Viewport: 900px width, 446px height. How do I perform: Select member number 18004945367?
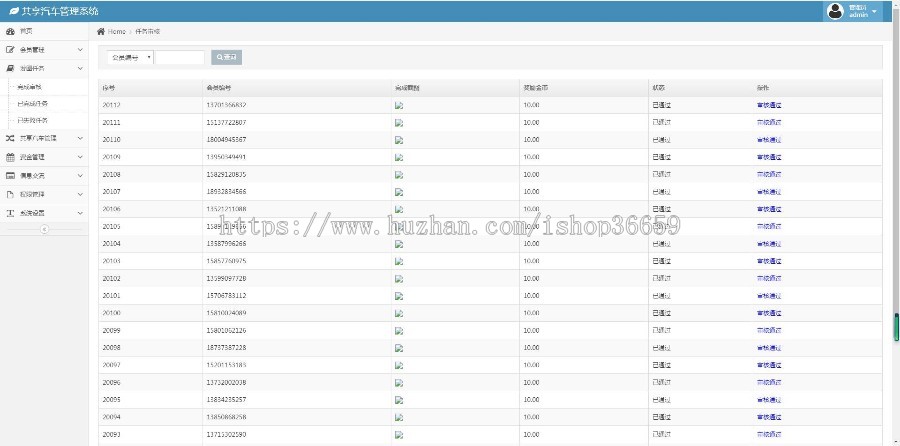tap(226, 139)
